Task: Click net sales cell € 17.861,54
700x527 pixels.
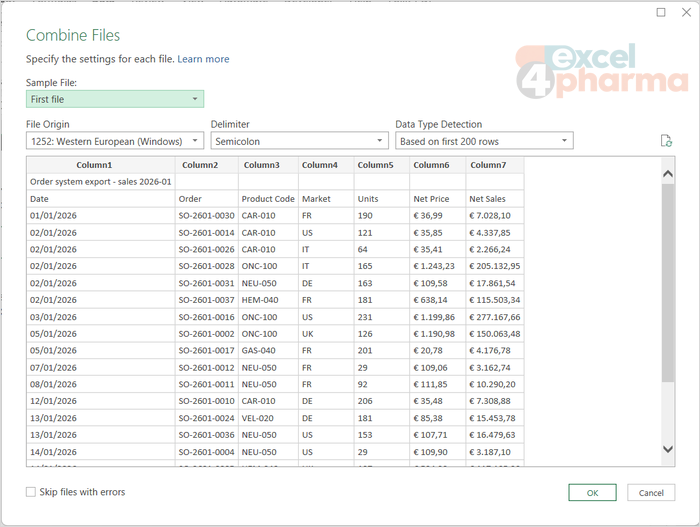Action: [x=495, y=283]
